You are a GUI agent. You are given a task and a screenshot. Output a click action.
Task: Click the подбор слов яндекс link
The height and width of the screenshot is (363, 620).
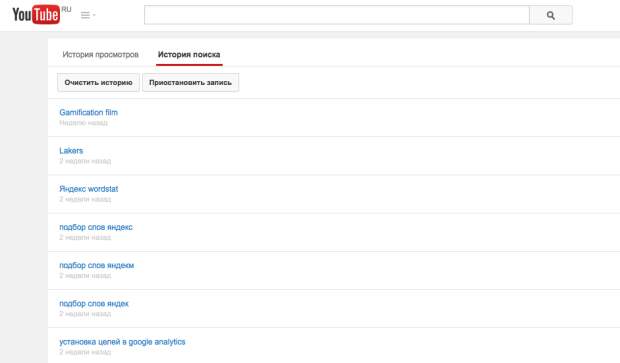(x=96, y=227)
